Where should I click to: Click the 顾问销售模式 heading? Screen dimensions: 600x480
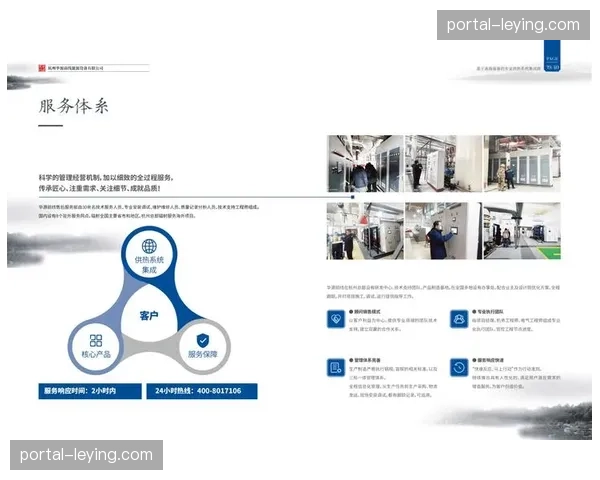point(365,312)
